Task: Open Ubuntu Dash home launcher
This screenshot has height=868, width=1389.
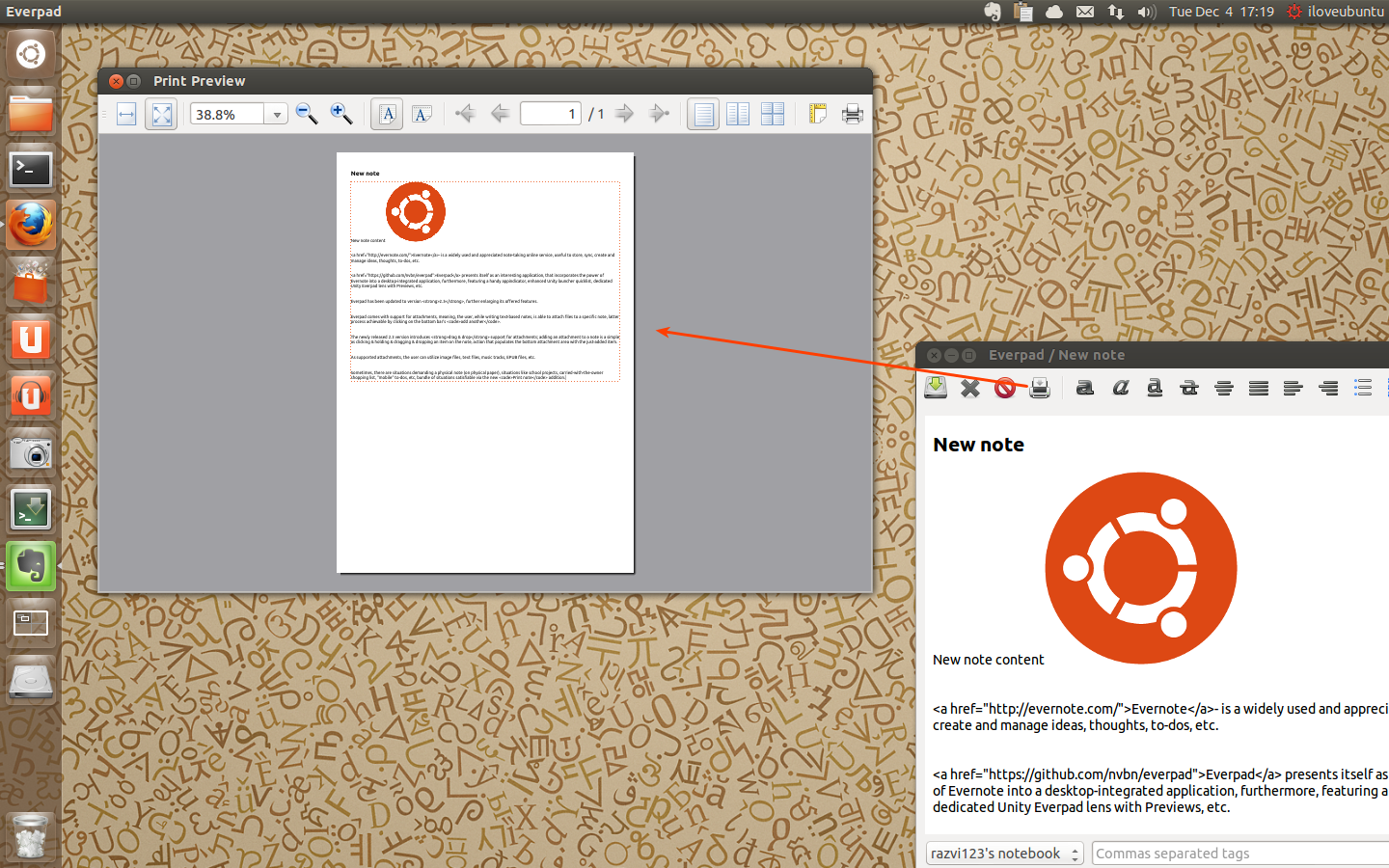Action: point(31,54)
